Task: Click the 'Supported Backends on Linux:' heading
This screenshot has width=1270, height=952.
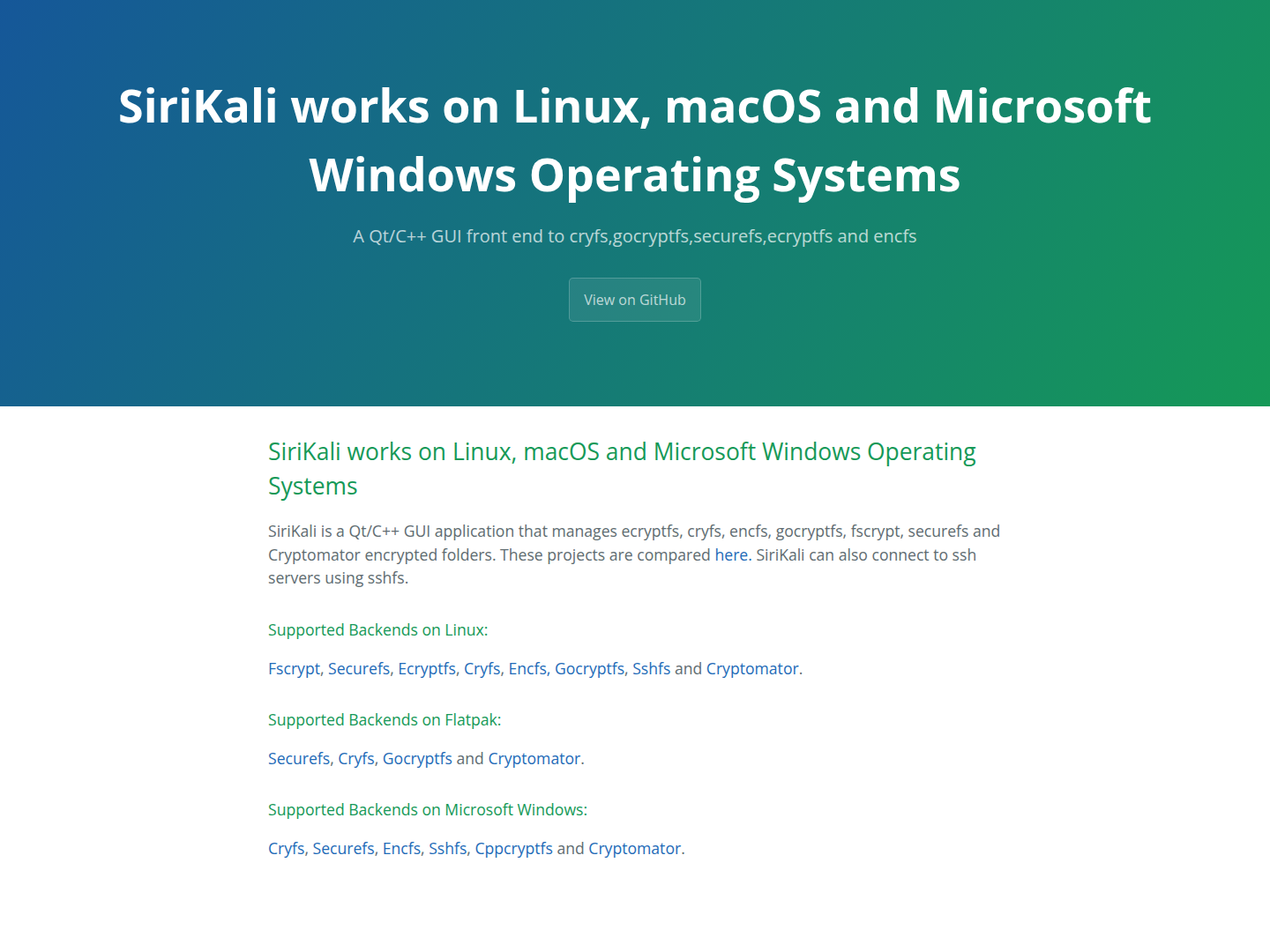Action: [x=378, y=630]
